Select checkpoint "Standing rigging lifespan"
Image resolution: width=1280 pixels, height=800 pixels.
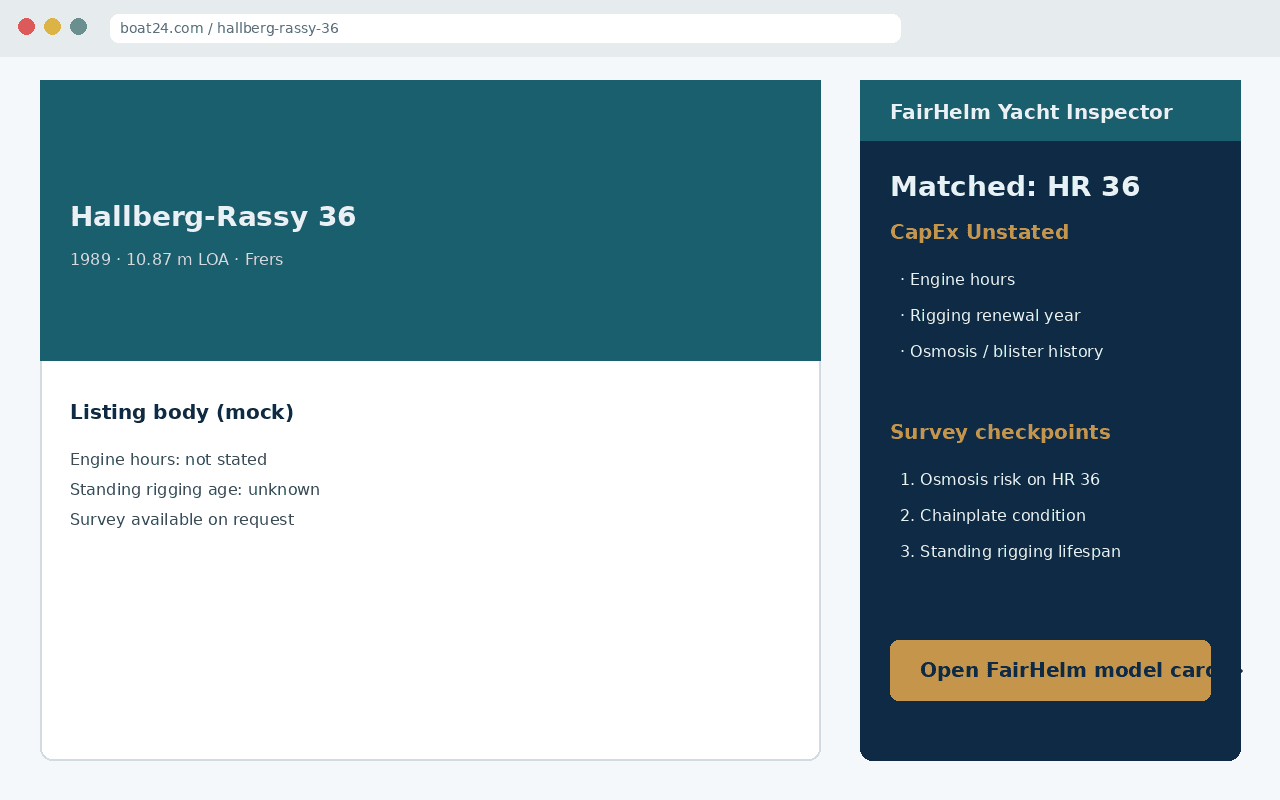coord(1010,552)
